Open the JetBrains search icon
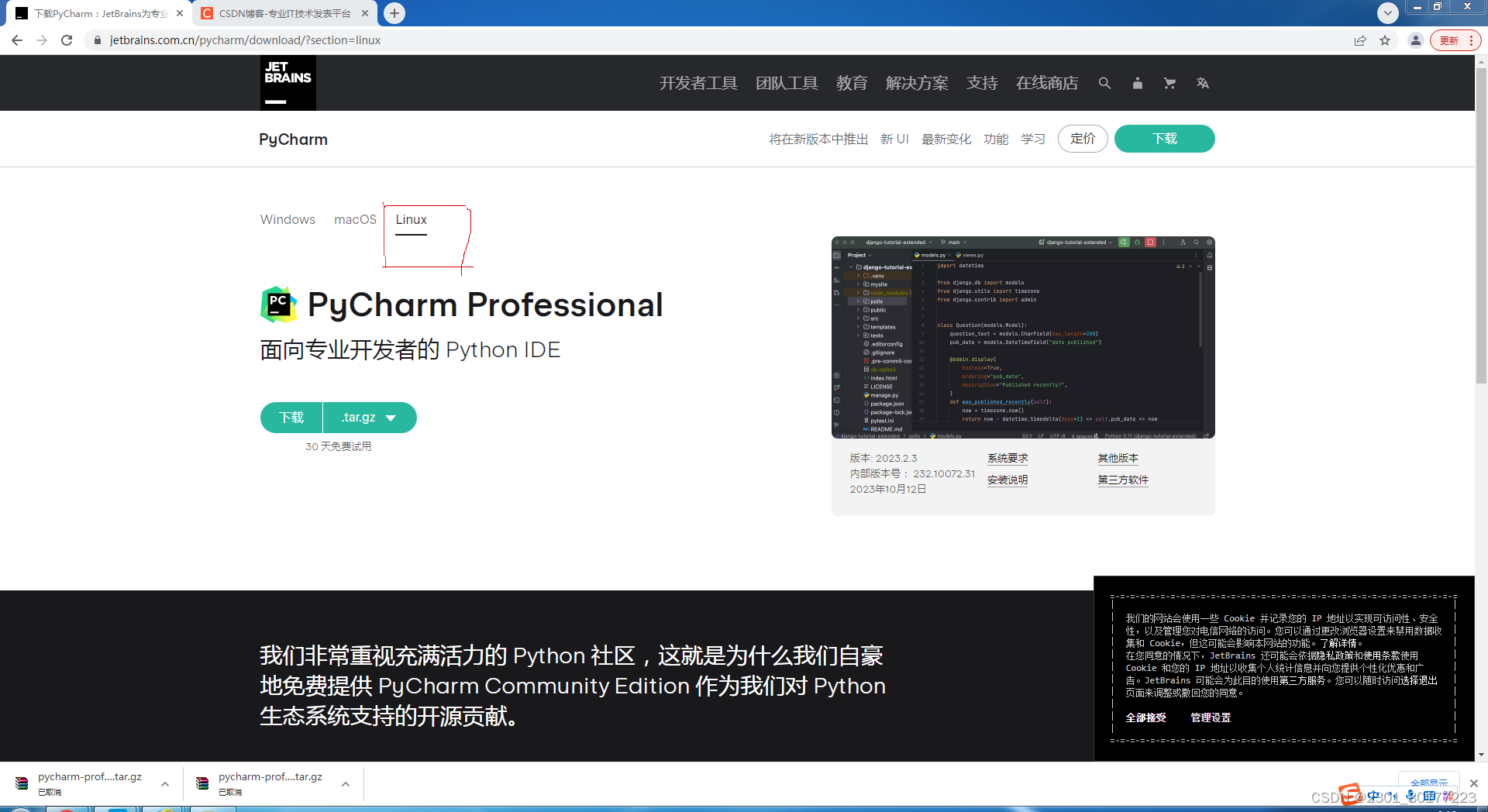Image resolution: width=1488 pixels, height=812 pixels. click(1104, 83)
